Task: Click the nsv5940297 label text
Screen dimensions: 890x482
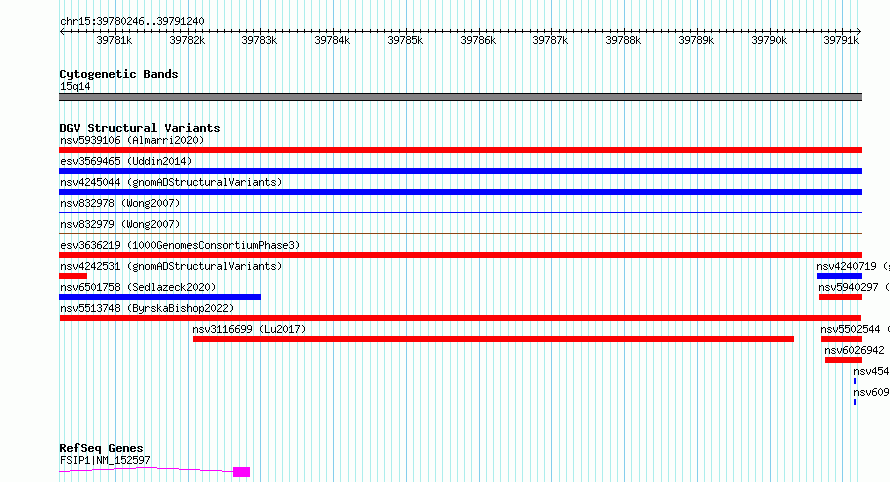Action: pyautogui.click(x=849, y=287)
